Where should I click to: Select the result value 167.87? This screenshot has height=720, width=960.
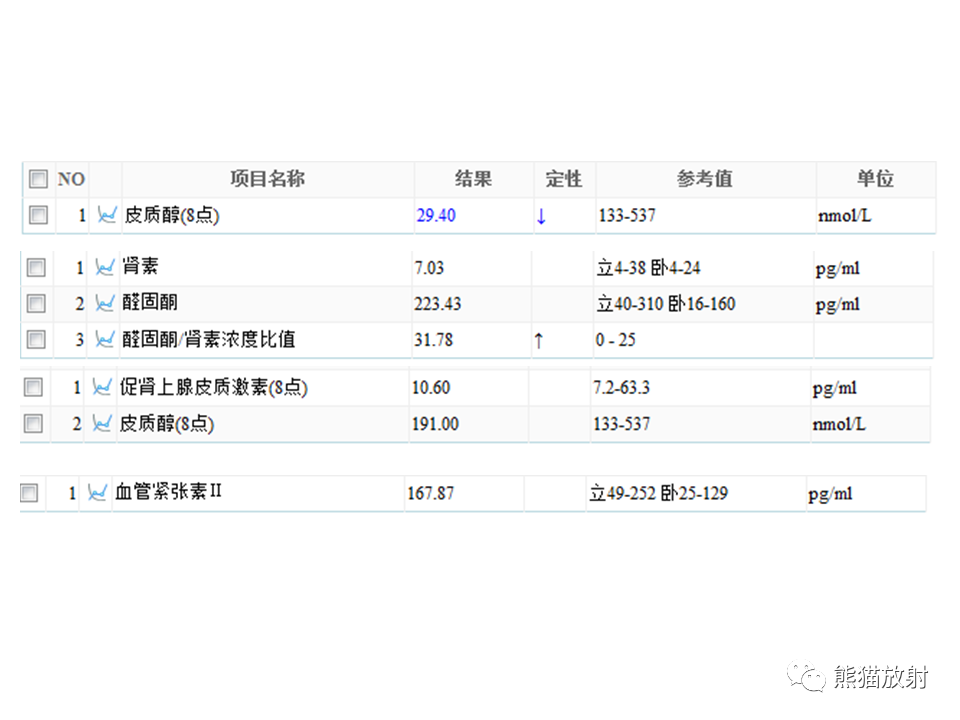click(431, 493)
